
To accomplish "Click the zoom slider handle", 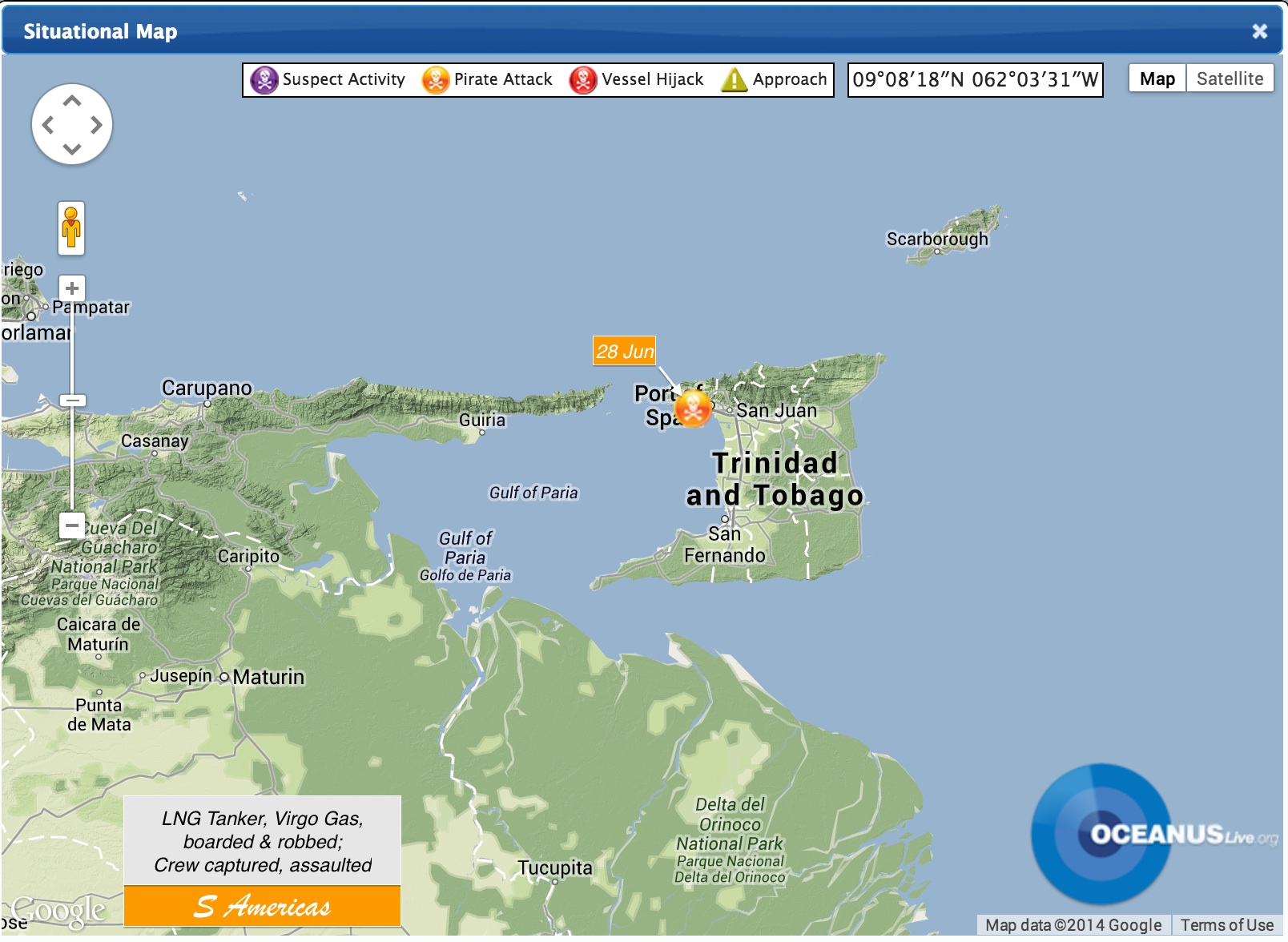I will (x=73, y=400).
